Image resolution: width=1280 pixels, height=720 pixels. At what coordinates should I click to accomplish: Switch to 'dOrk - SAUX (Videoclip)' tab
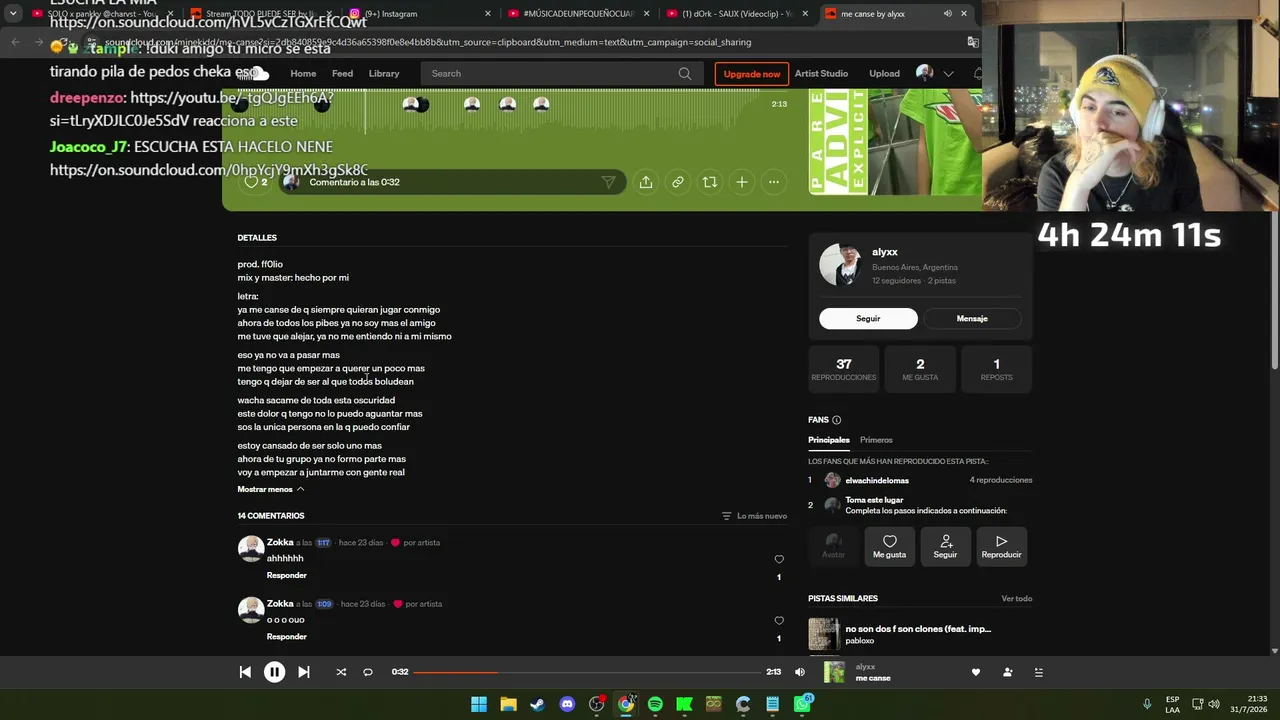coord(738,14)
